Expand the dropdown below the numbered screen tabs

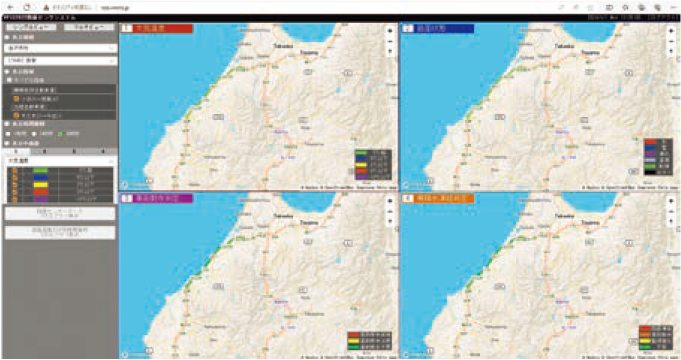click(60, 161)
